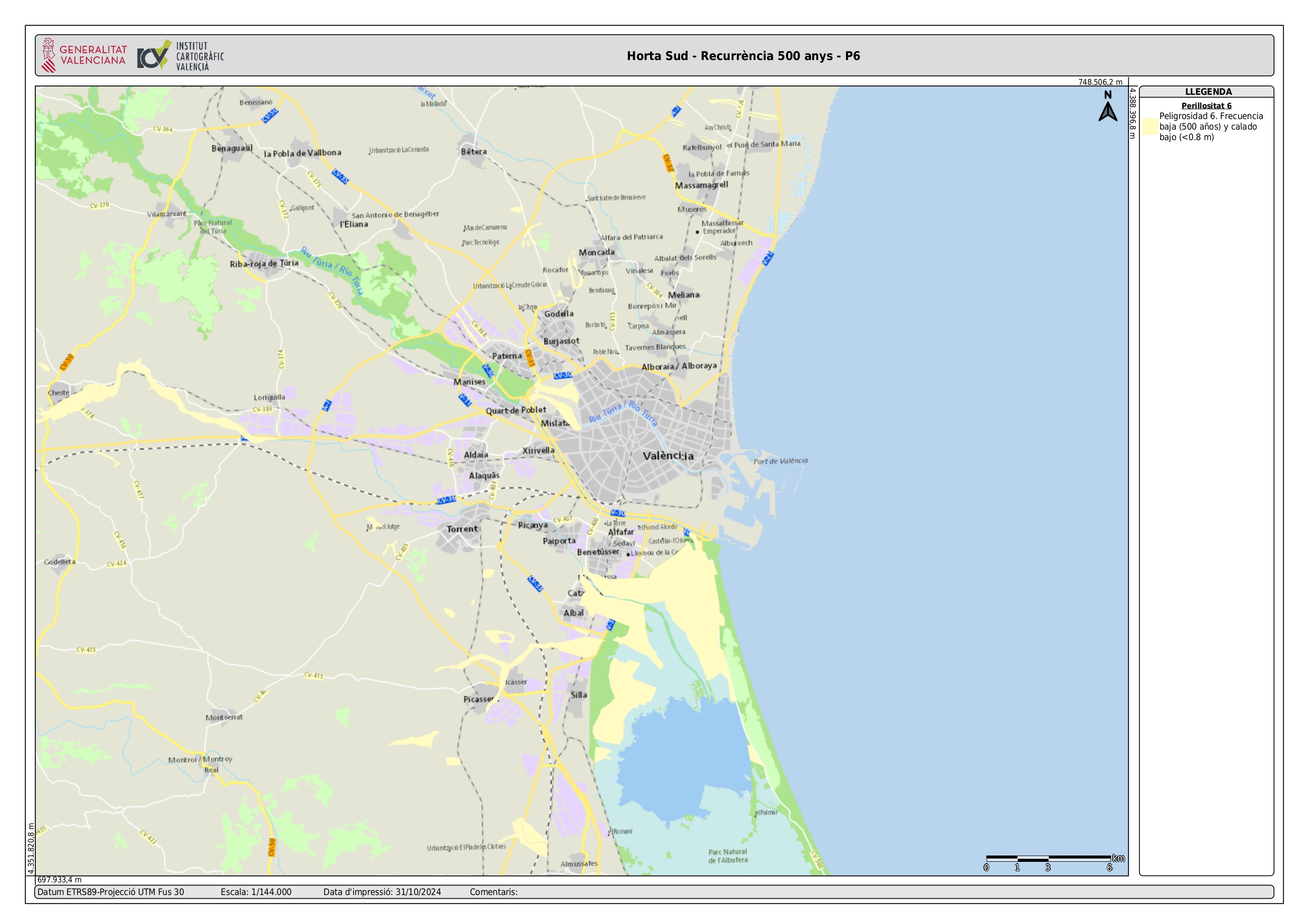Click the Comentaris field in footer
This screenshot has width=1307, height=924.
493,891
